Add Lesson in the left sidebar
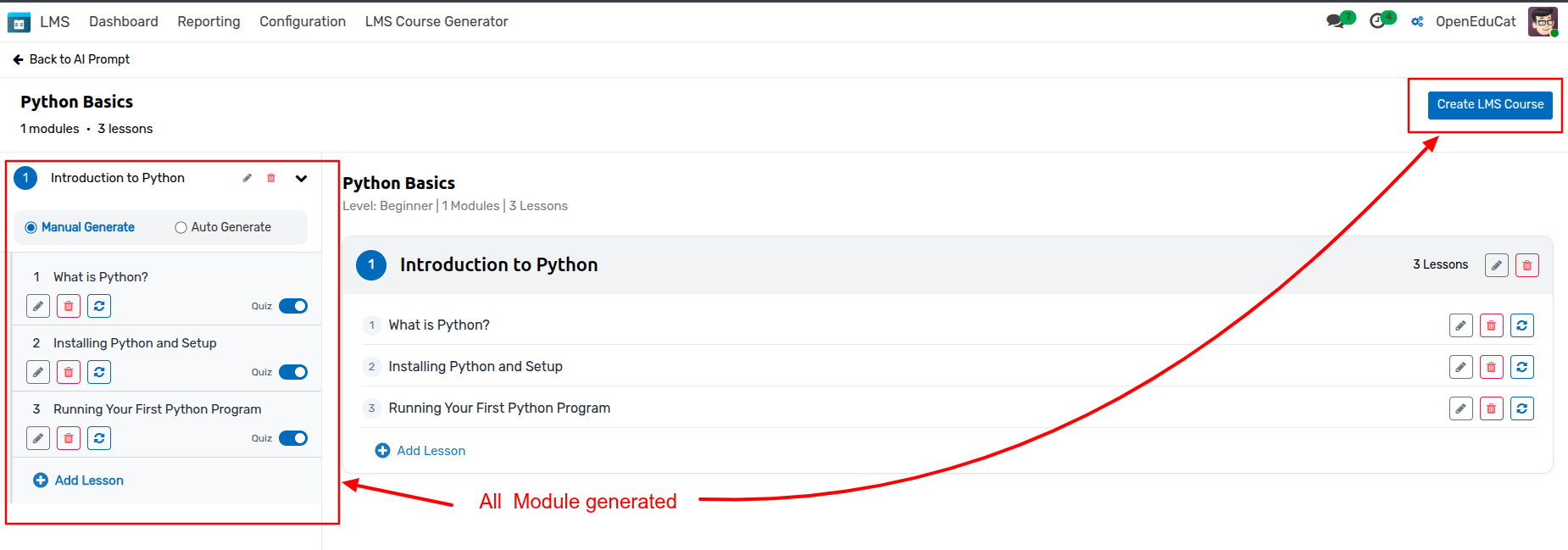The height and width of the screenshot is (550, 1568). (x=79, y=481)
